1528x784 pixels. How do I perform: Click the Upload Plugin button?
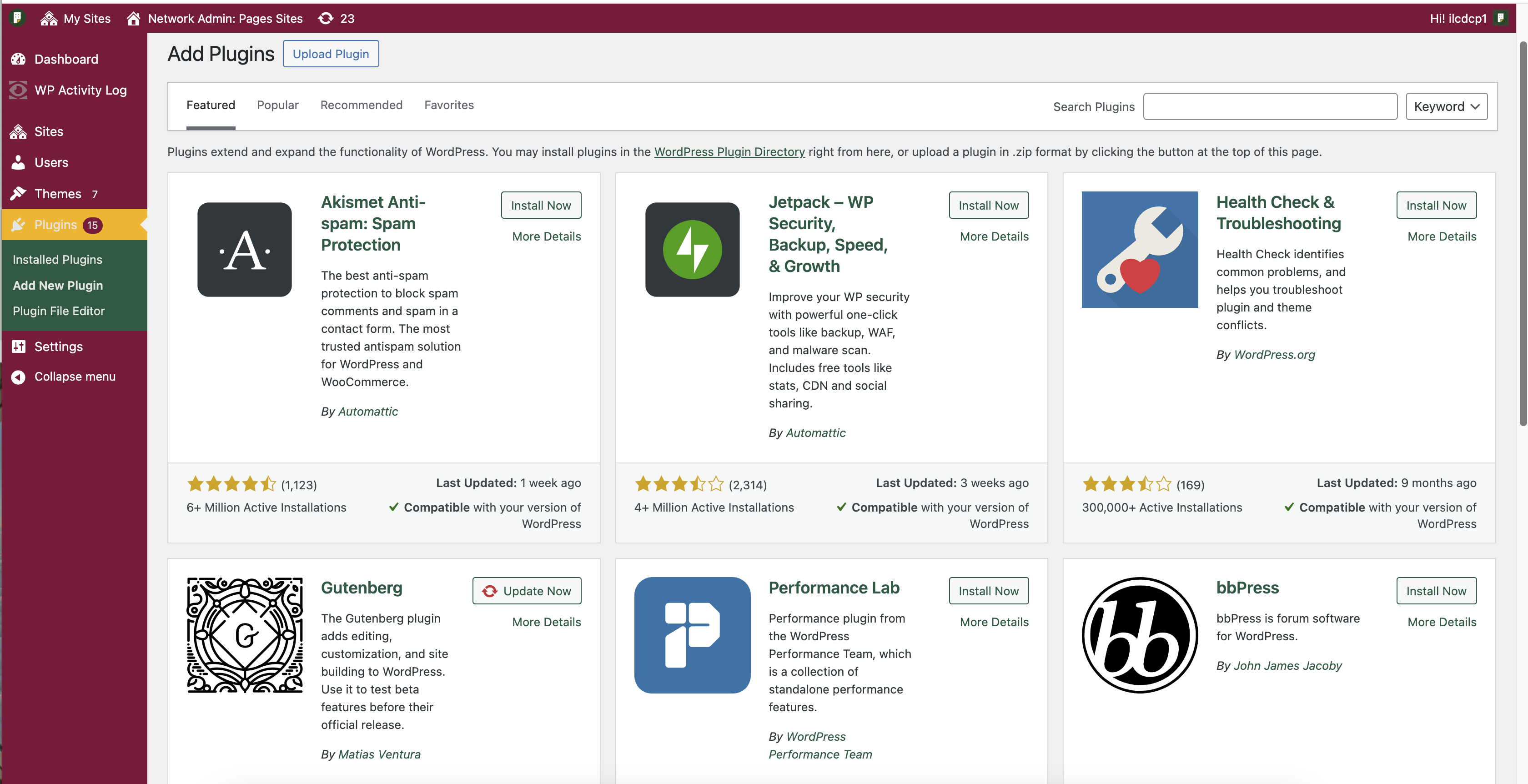pos(331,54)
